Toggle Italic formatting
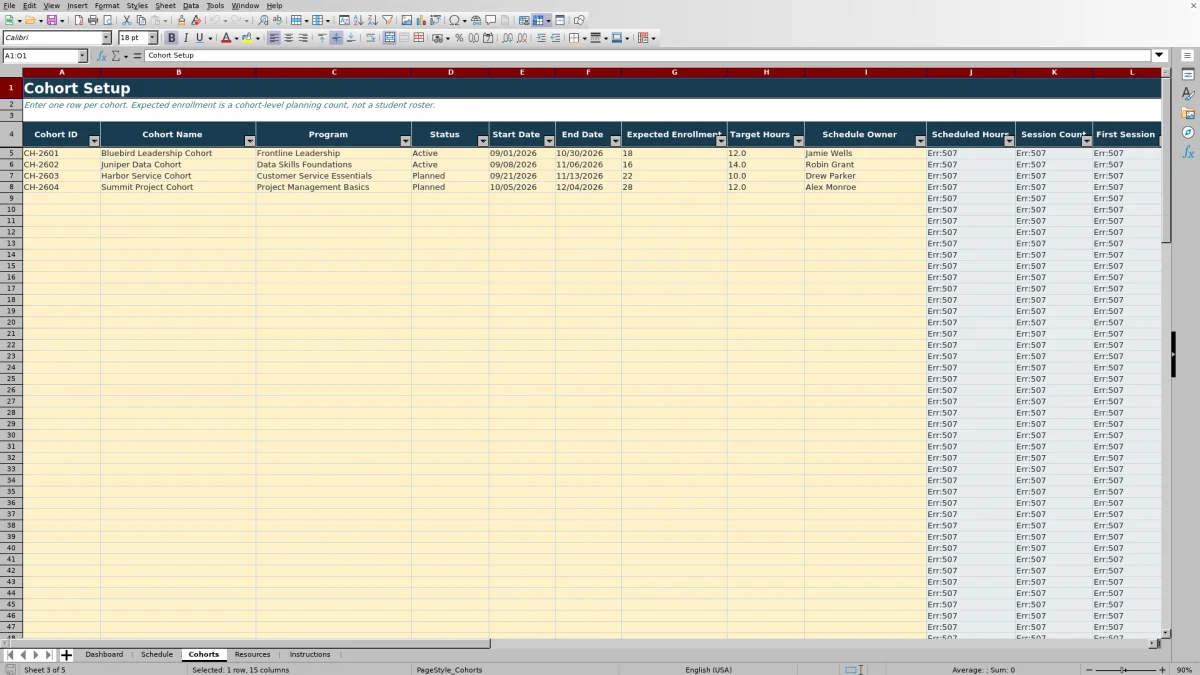Screen dimensions: 1200x675 coord(185,38)
